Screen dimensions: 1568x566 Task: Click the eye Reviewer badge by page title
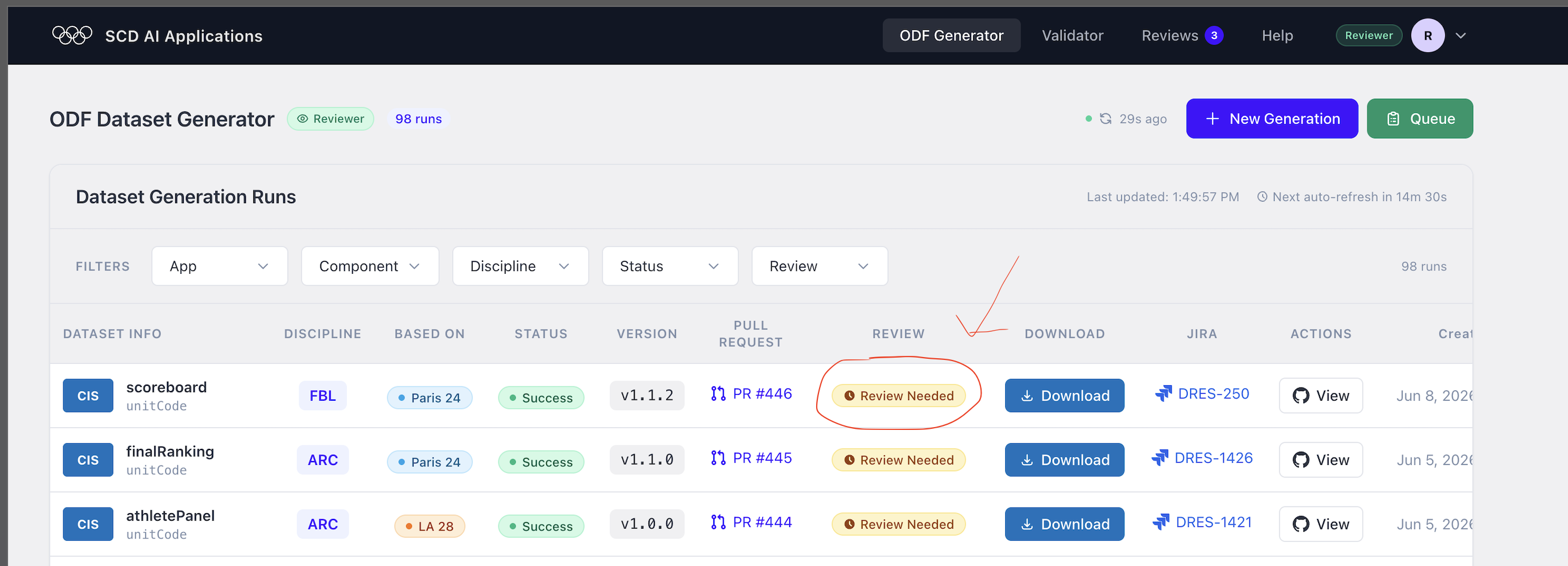click(x=330, y=119)
